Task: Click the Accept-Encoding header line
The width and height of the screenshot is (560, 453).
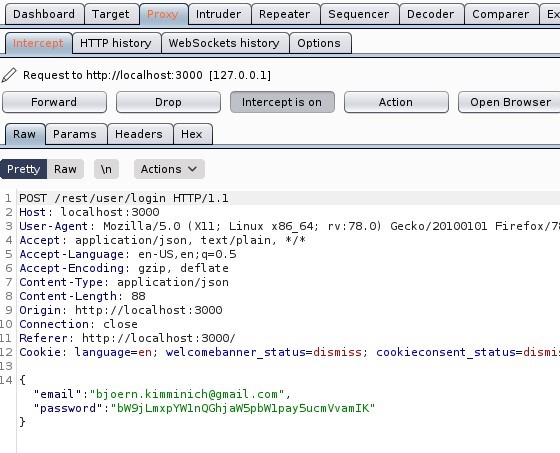Action: click(x=124, y=268)
